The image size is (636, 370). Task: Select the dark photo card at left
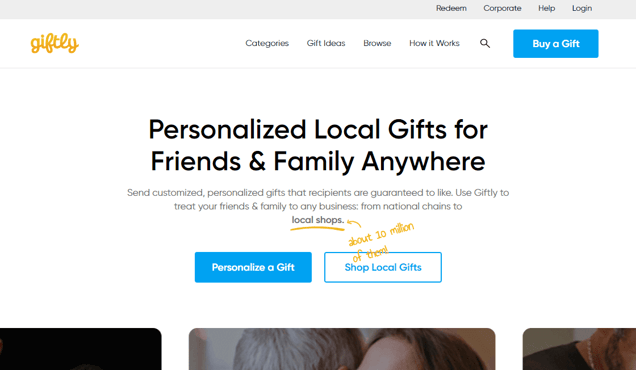pyautogui.click(x=80, y=349)
